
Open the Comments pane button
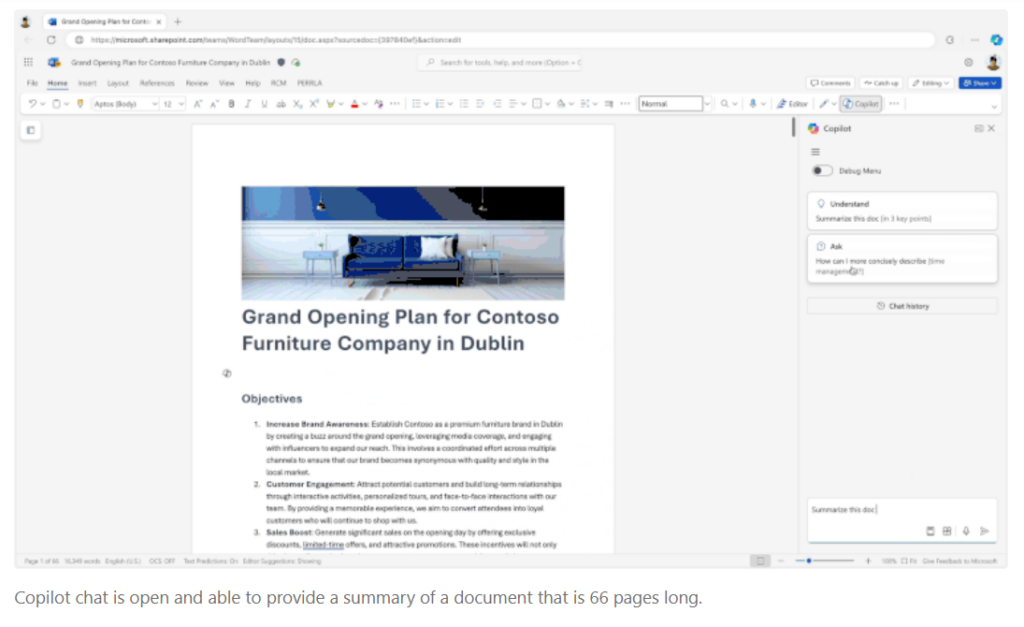[x=830, y=83]
